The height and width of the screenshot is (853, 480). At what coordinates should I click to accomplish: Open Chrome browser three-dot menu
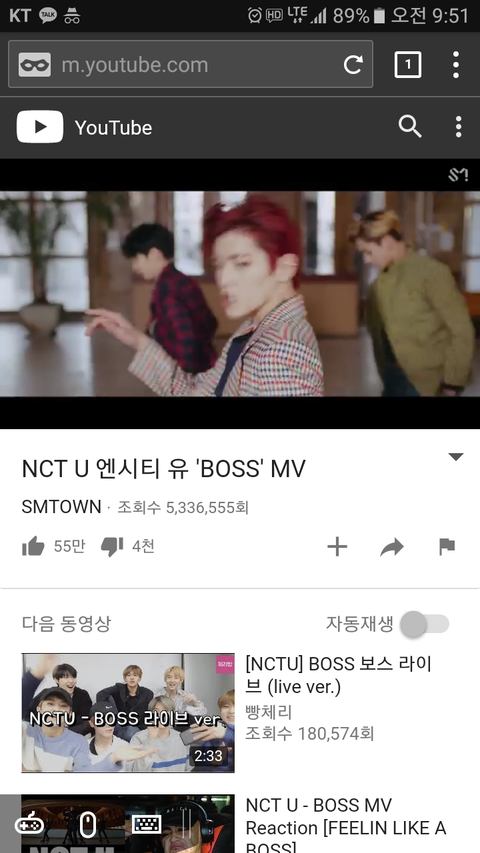(456, 65)
